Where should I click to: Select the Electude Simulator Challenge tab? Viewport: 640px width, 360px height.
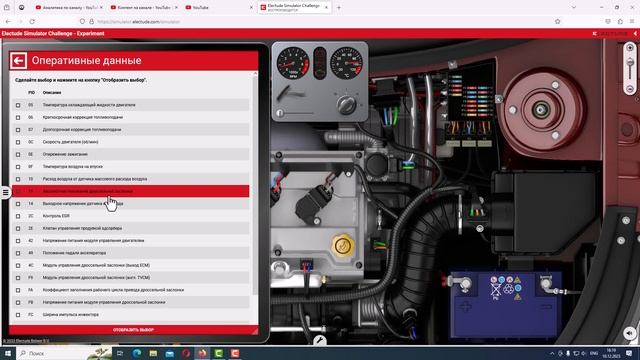pyautogui.click(x=295, y=7)
